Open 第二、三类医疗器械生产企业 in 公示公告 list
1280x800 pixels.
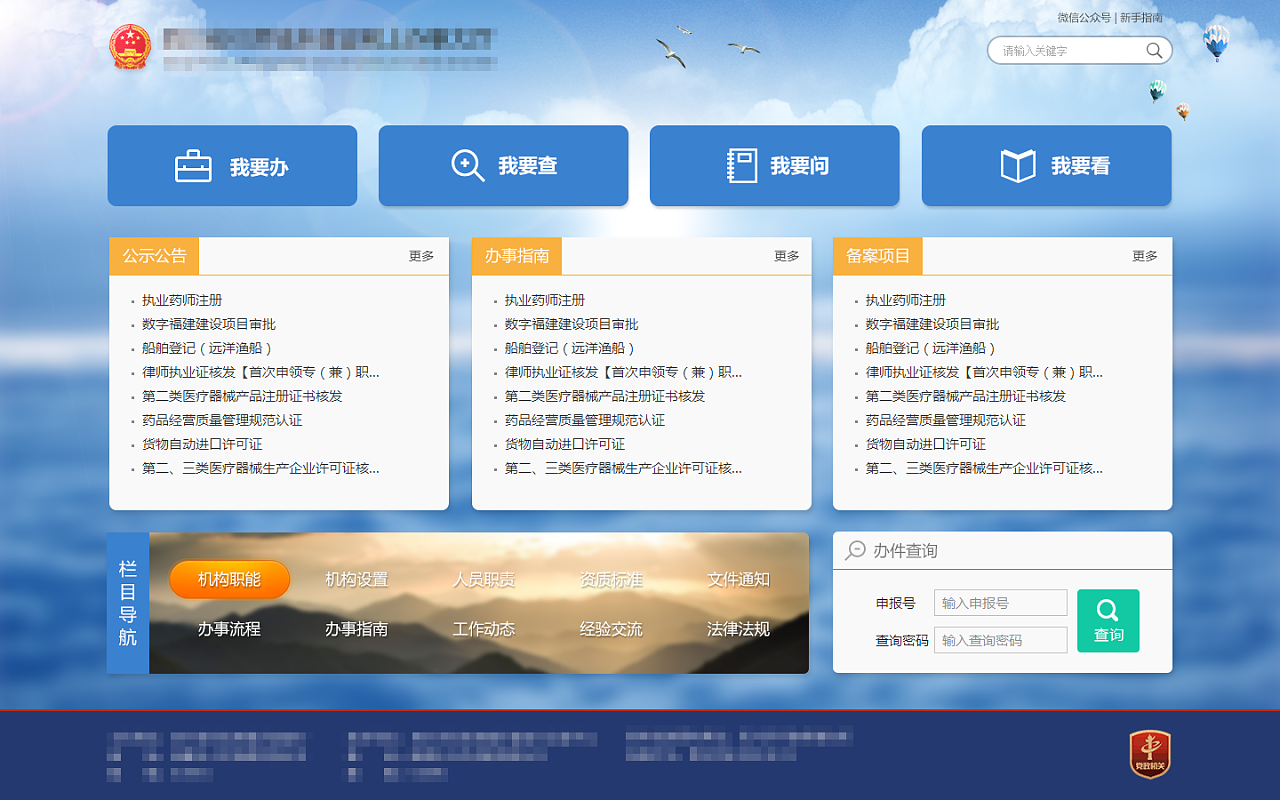(261, 468)
